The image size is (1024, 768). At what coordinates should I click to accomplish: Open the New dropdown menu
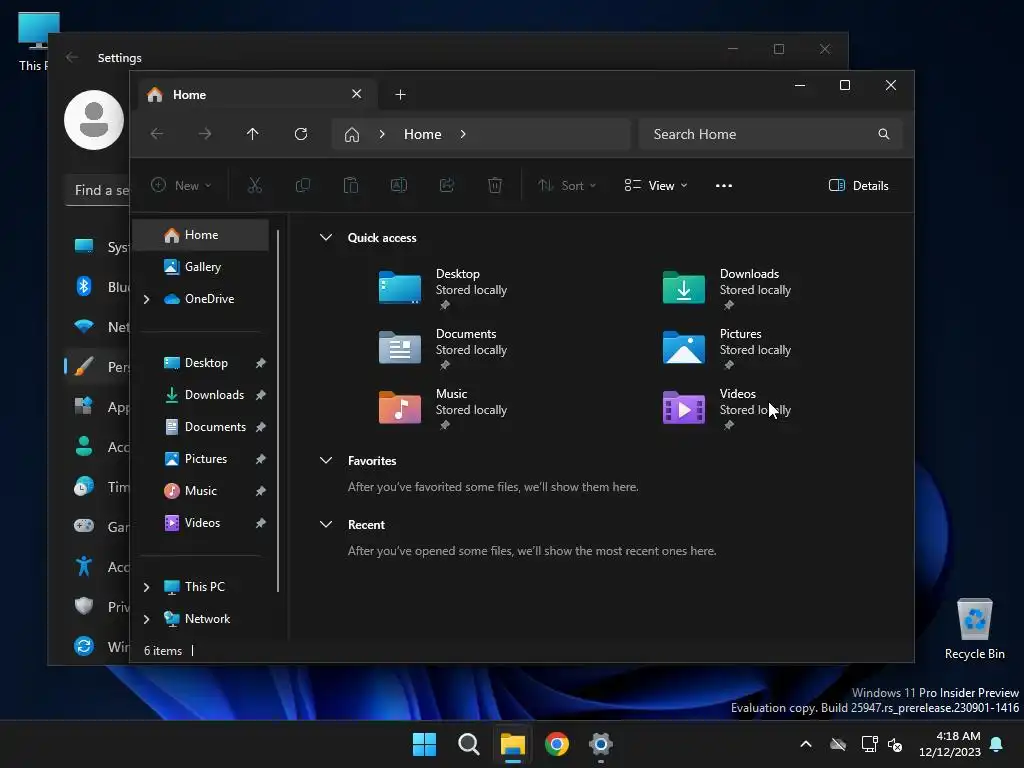182,185
